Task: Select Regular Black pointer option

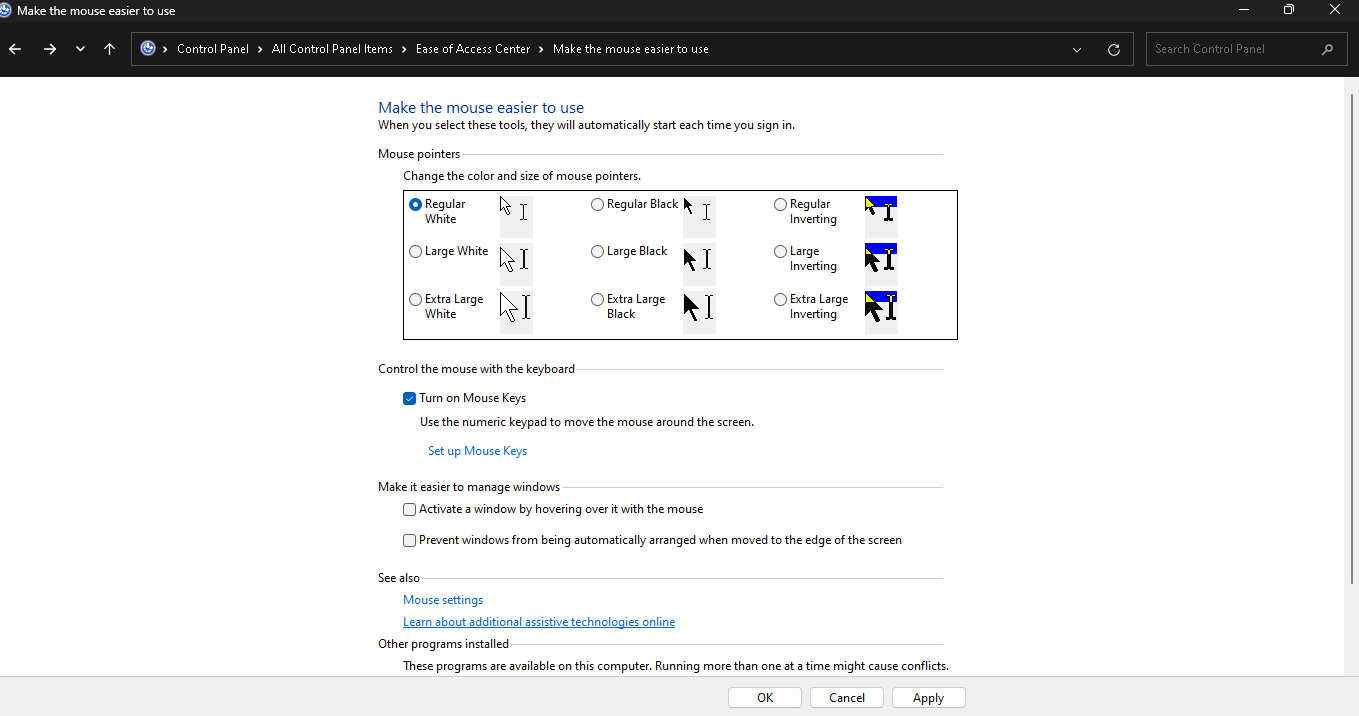Action: click(597, 204)
